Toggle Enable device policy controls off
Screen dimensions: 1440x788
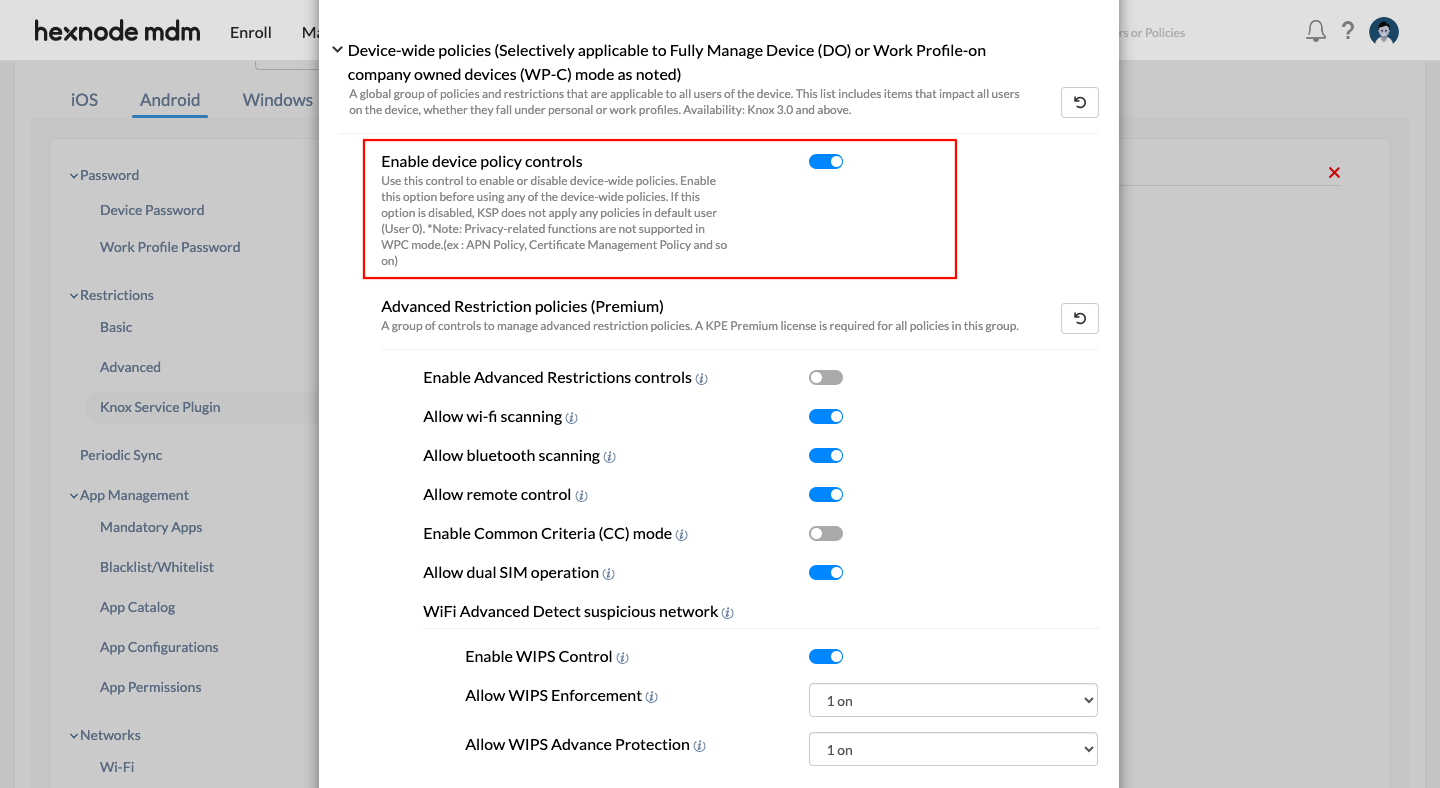tap(826, 161)
